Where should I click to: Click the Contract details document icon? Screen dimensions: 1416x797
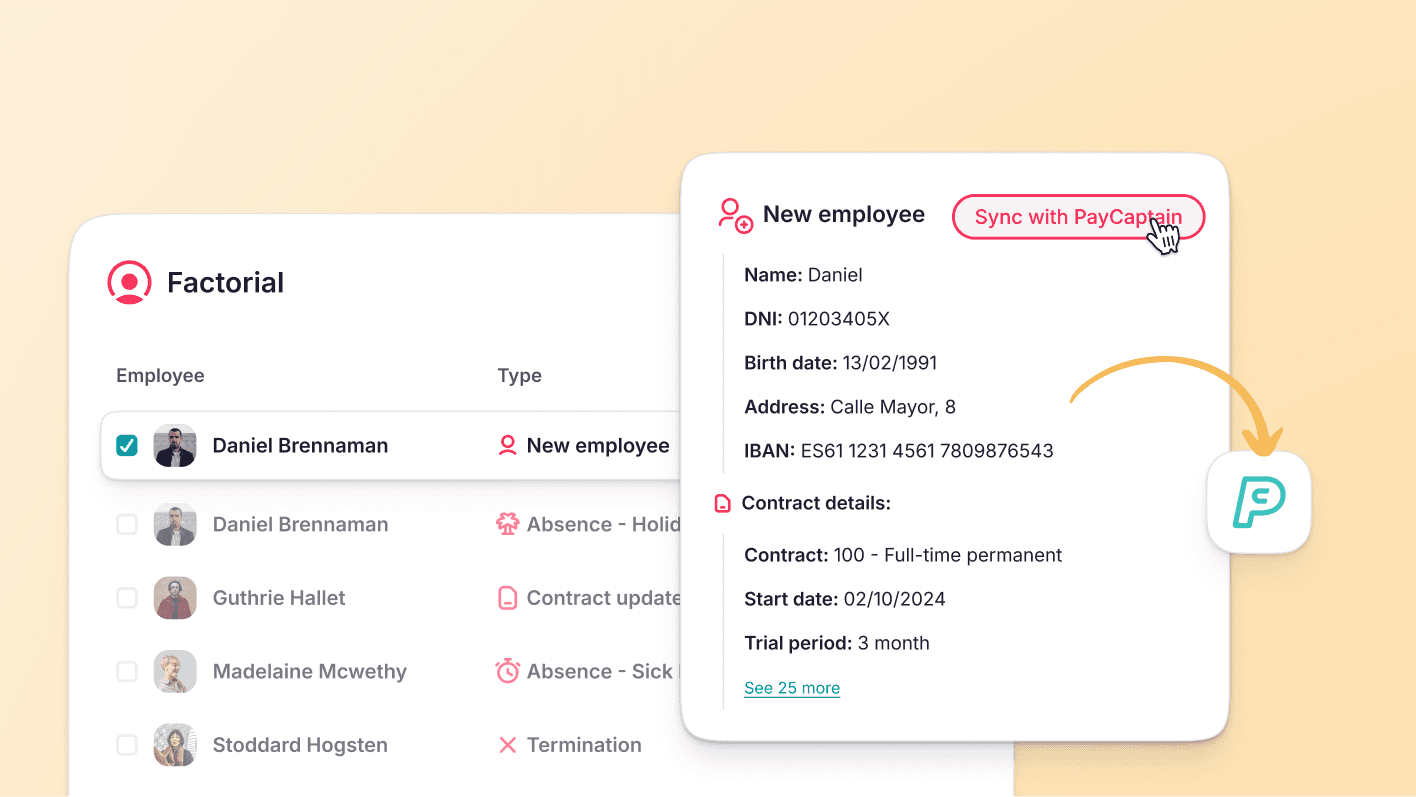tap(722, 503)
